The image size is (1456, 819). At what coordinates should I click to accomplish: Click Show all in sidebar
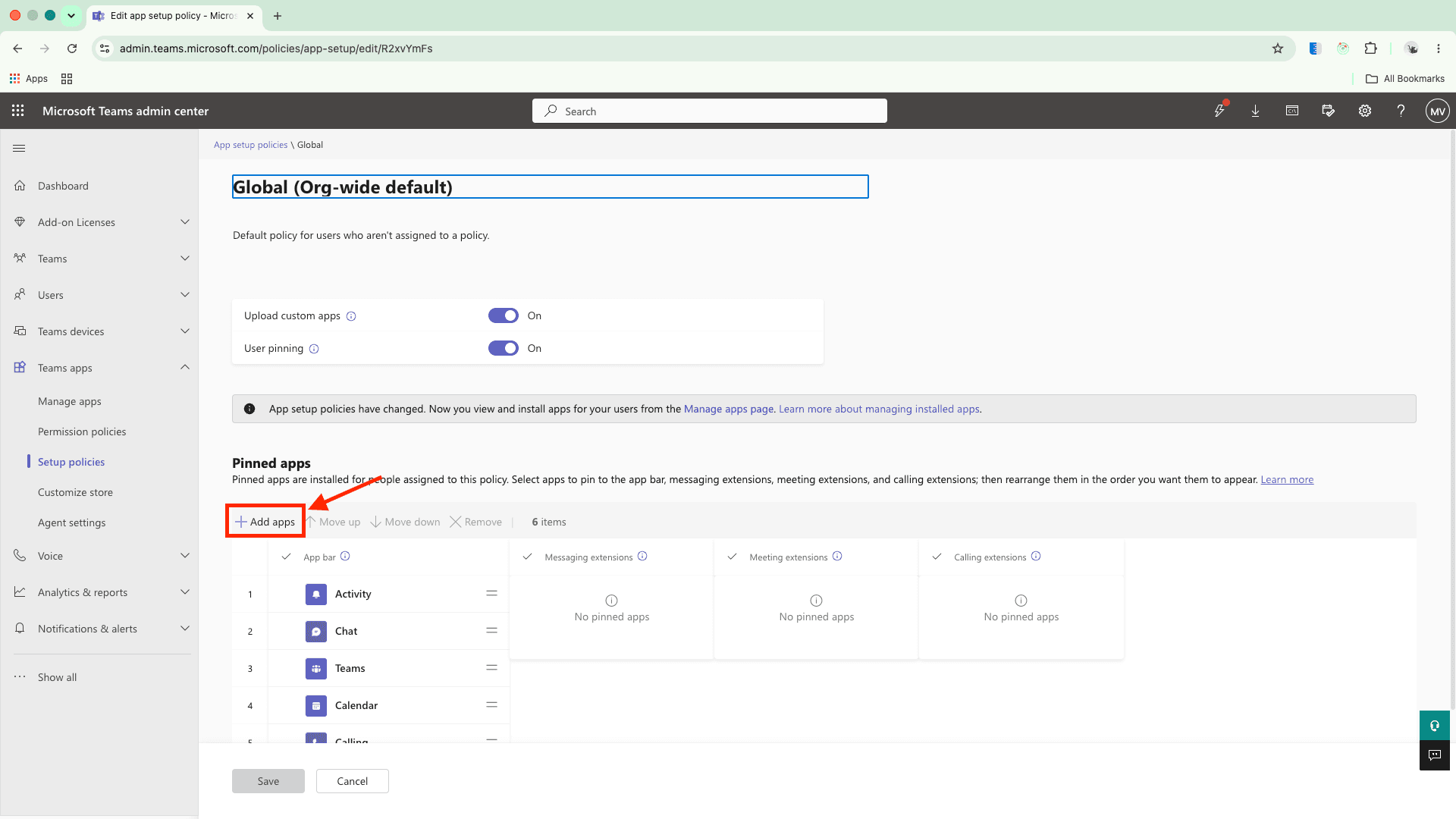tap(57, 677)
